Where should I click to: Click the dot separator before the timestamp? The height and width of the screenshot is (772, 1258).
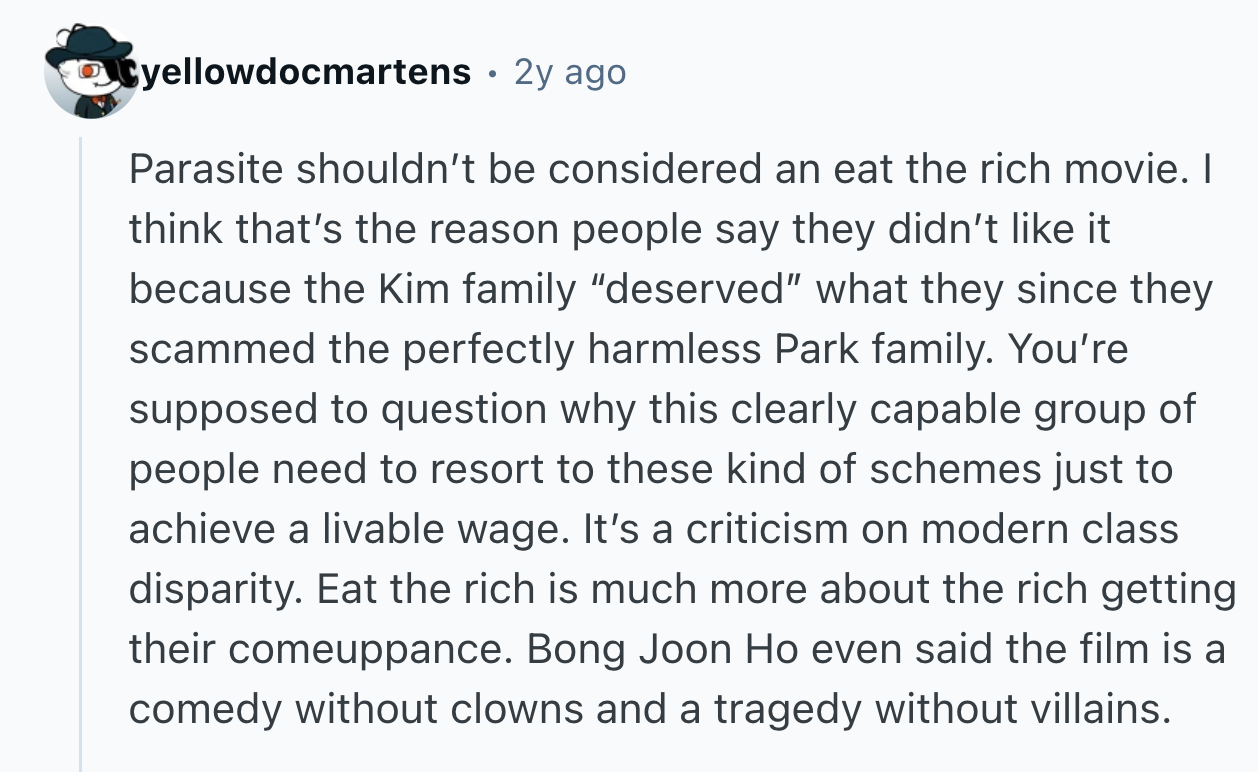pyautogui.click(x=492, y=72)
